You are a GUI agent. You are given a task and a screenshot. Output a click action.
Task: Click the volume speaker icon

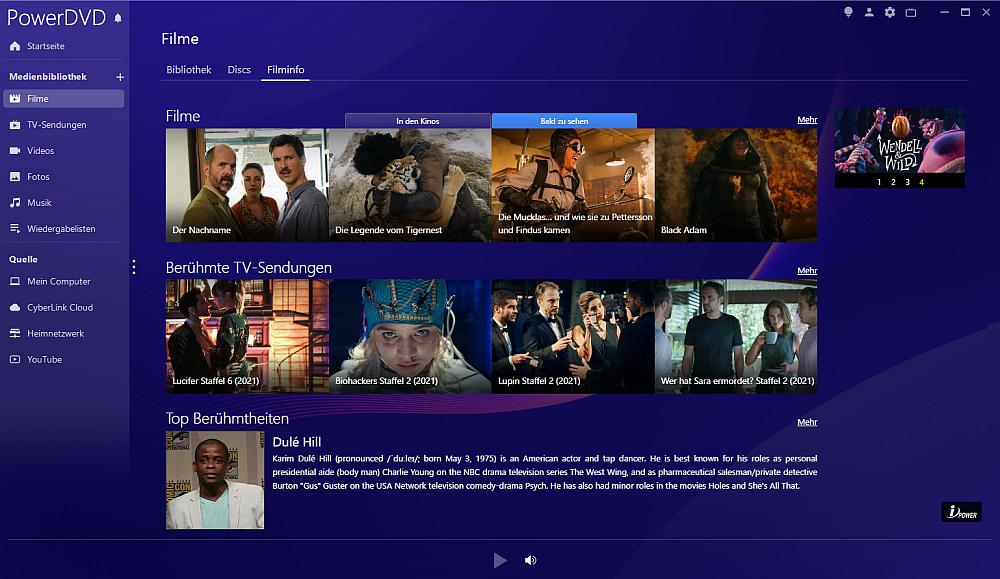[530, 560]
